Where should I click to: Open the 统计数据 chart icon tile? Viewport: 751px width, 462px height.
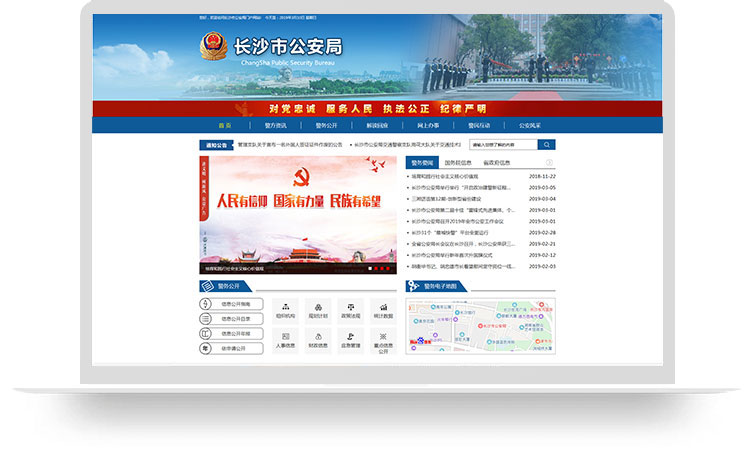383,311
